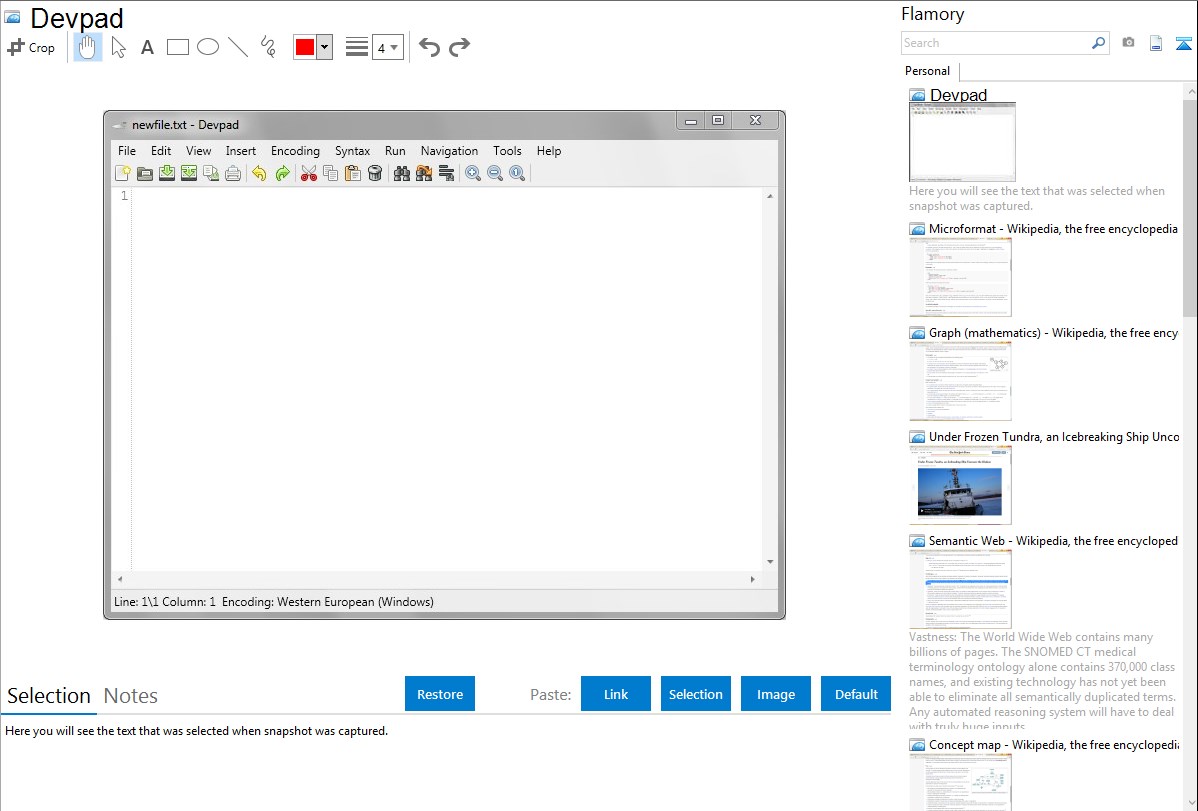Click the print icon in Devpad
Image resolution: width=1198 pixels, height=811 pixels.
[233, 174]
